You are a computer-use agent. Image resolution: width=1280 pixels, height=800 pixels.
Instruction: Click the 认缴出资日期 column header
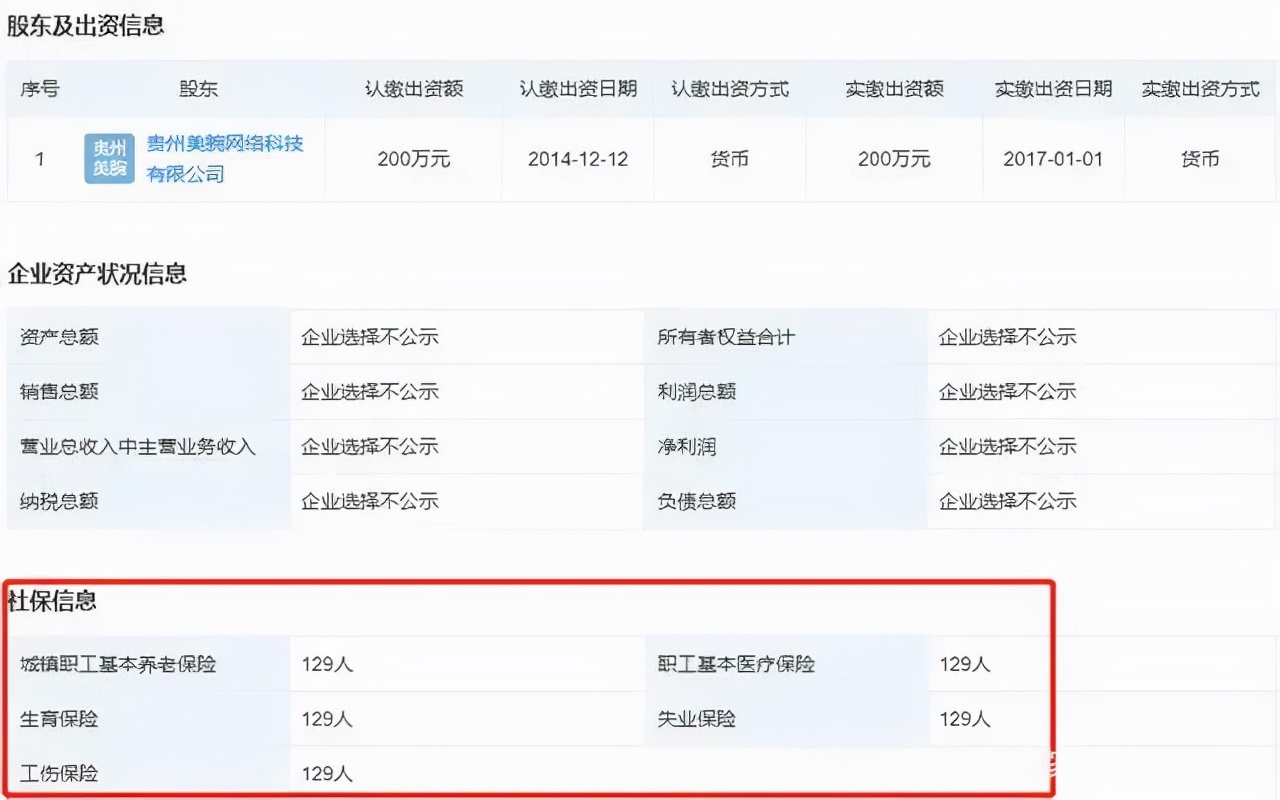coord(578,89)
